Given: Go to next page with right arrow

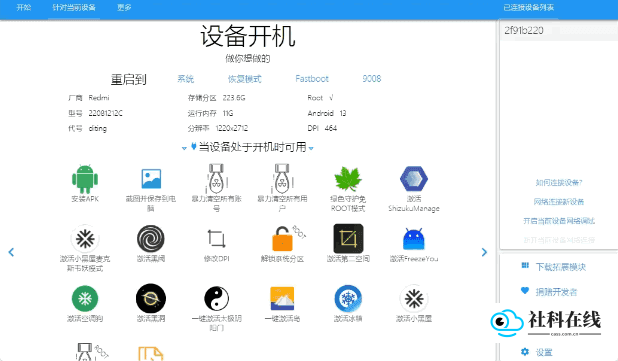Looking at the screenshot, I should click(x=484, y=252).
